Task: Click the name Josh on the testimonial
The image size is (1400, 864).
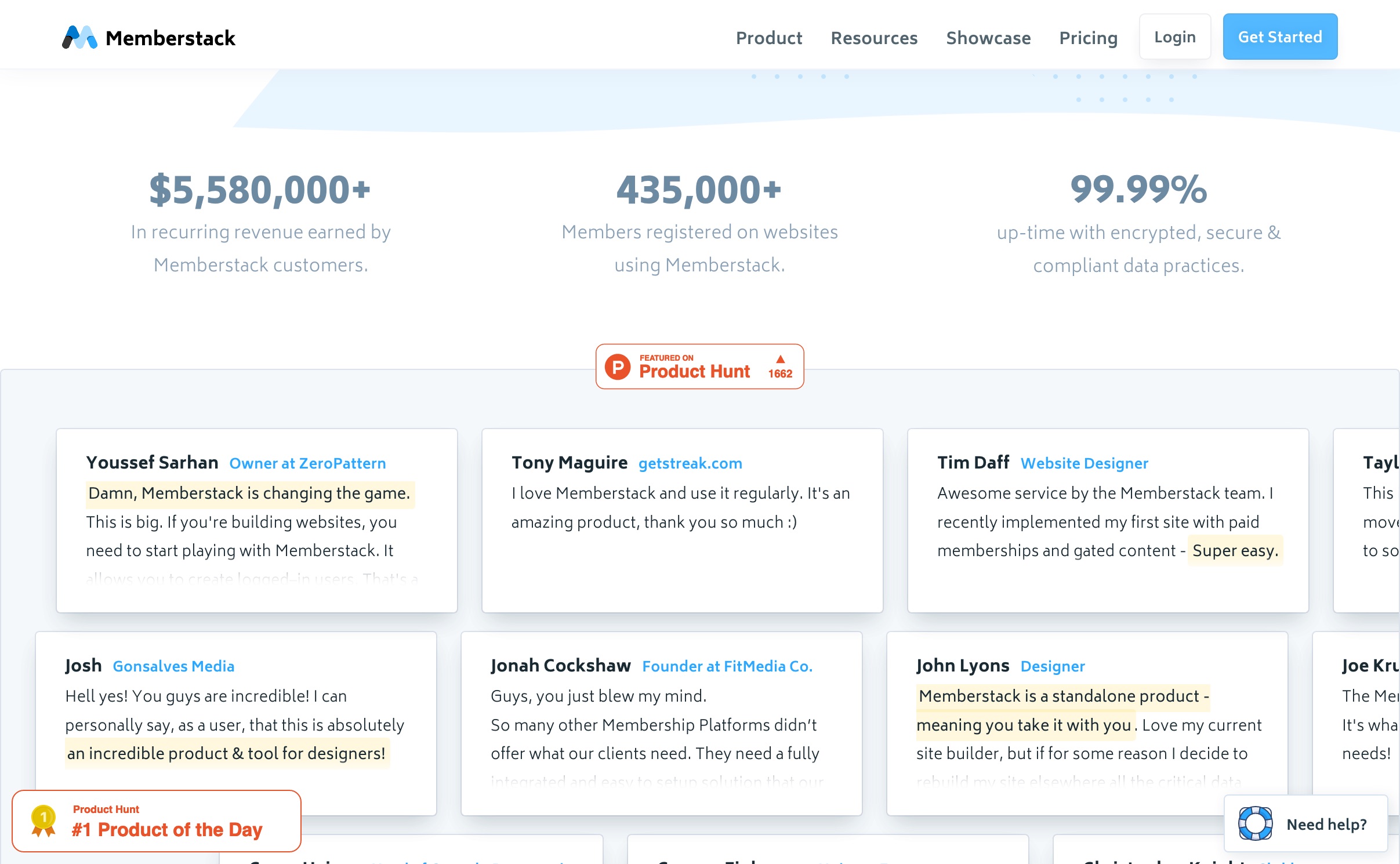Action: pyautogui.click(x=83, y=665)
